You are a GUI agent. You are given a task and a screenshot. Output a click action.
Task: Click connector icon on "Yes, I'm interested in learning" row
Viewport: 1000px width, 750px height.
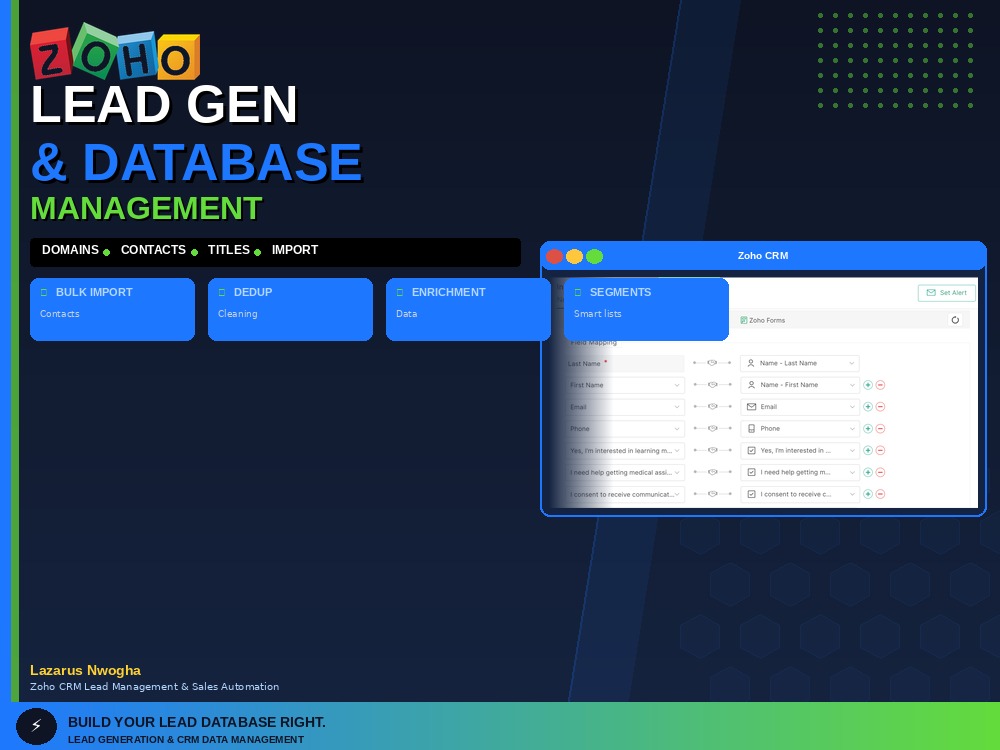[712, 450]
